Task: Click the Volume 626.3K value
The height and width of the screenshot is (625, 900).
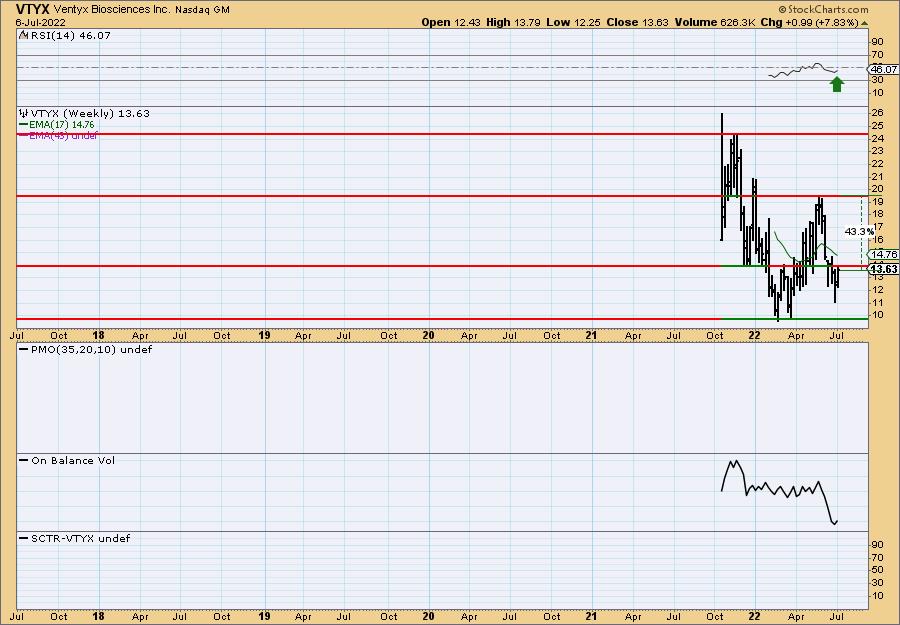Action: 716,22
